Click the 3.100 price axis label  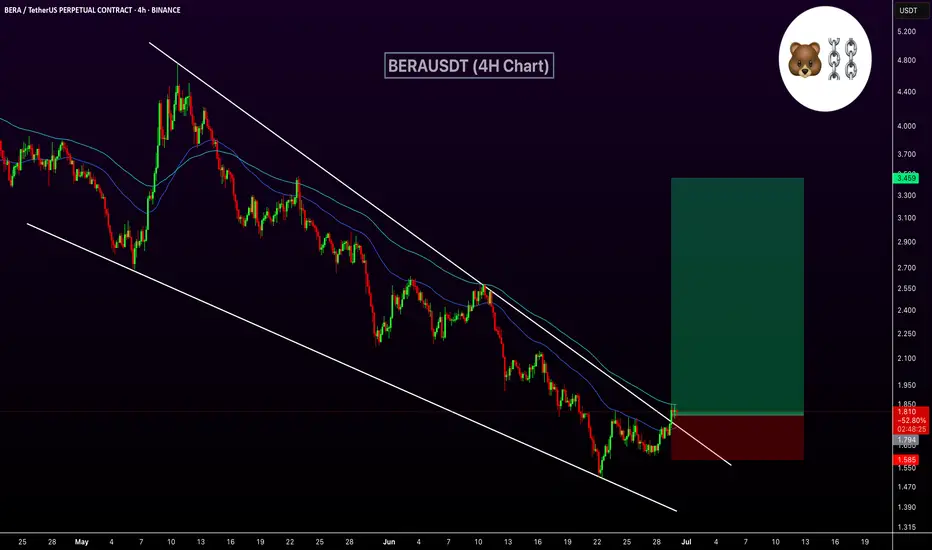(906, 218)
